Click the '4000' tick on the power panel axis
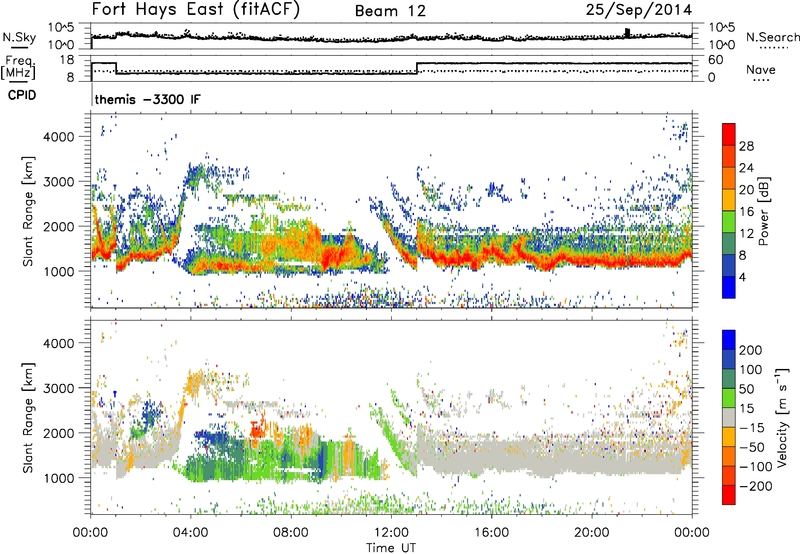This screenshot has height=554, width=800. tap(59, 137)
